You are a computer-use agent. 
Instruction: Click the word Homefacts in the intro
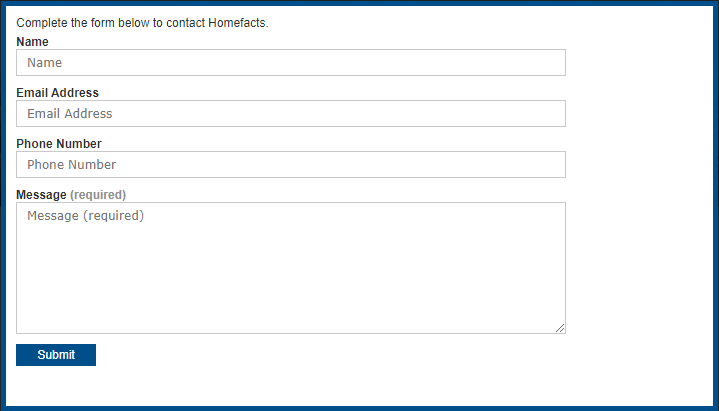click(x=238, y=22)
